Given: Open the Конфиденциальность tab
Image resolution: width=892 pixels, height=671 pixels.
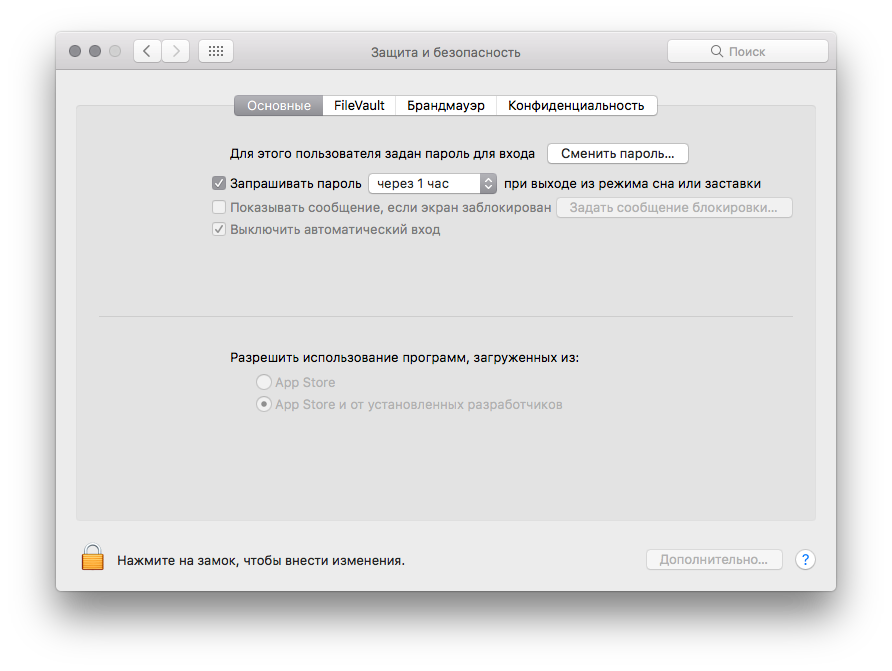Looking at the screenshot, I should coord(576,106).
